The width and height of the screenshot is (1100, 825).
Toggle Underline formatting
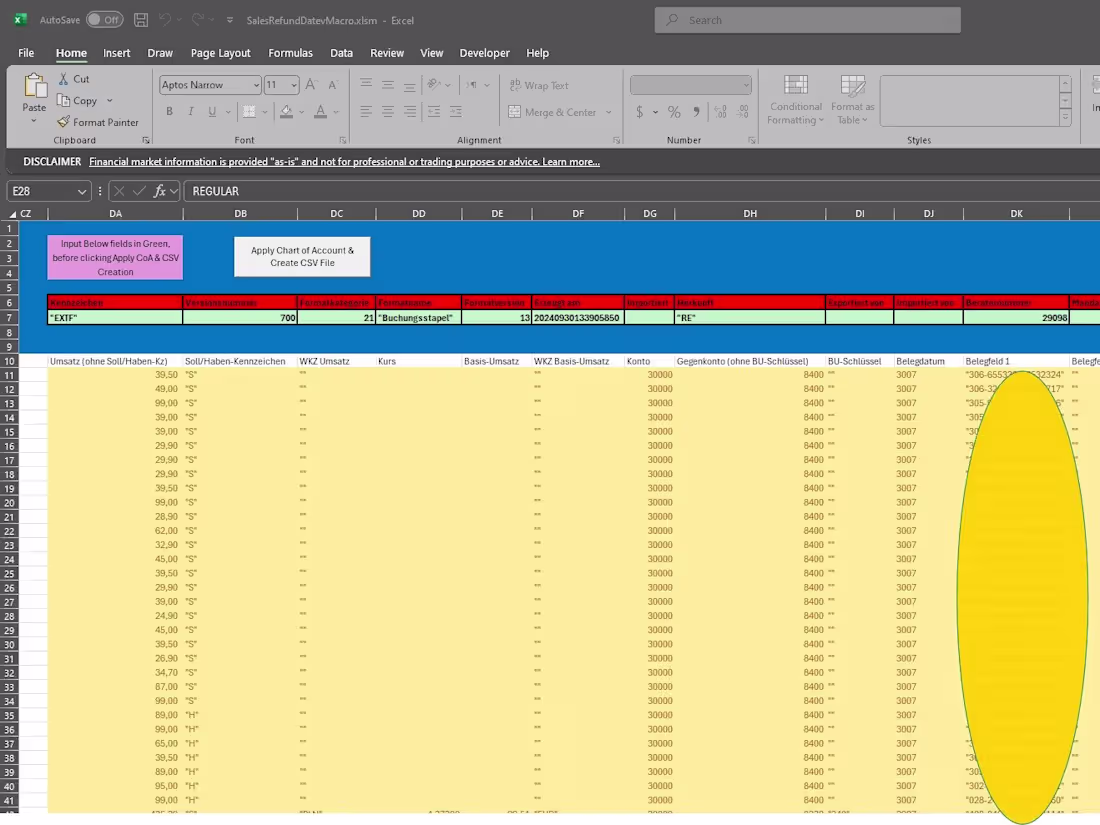pyautogui.click(x=212, y=112)
